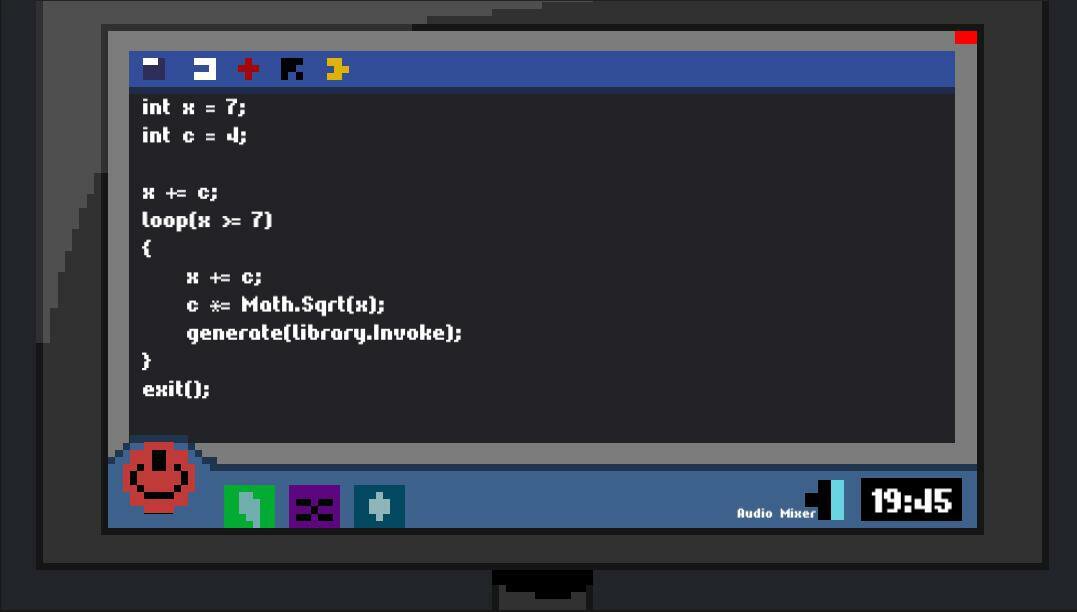Click the red plus icon in the toolbar
The width and height of the screenshot is (1077, 612).
click(248, 69)
